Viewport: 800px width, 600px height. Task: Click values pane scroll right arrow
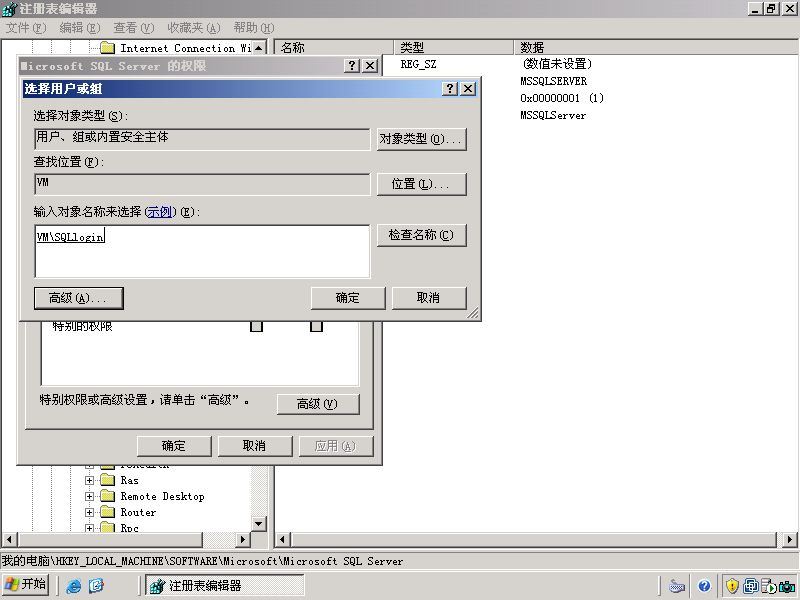[789, 539]
